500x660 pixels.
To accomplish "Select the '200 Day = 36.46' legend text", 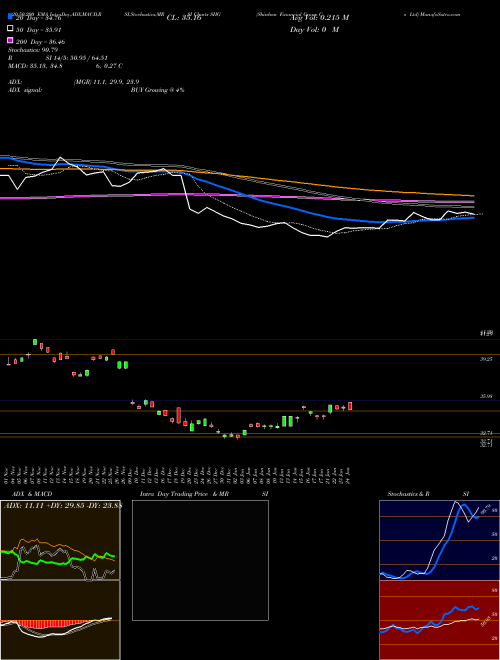I will coord(40,42).
